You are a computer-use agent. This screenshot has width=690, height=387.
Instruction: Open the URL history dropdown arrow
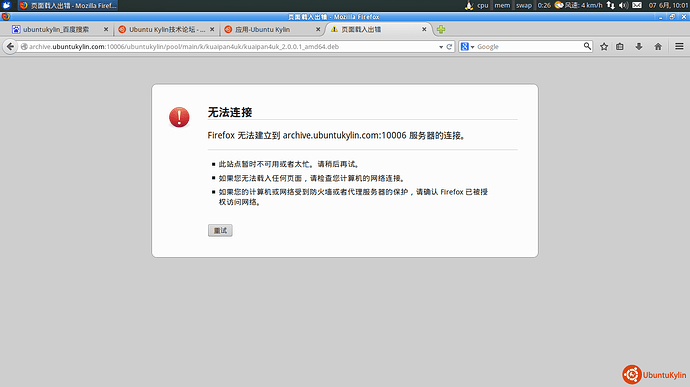(441, 47)
